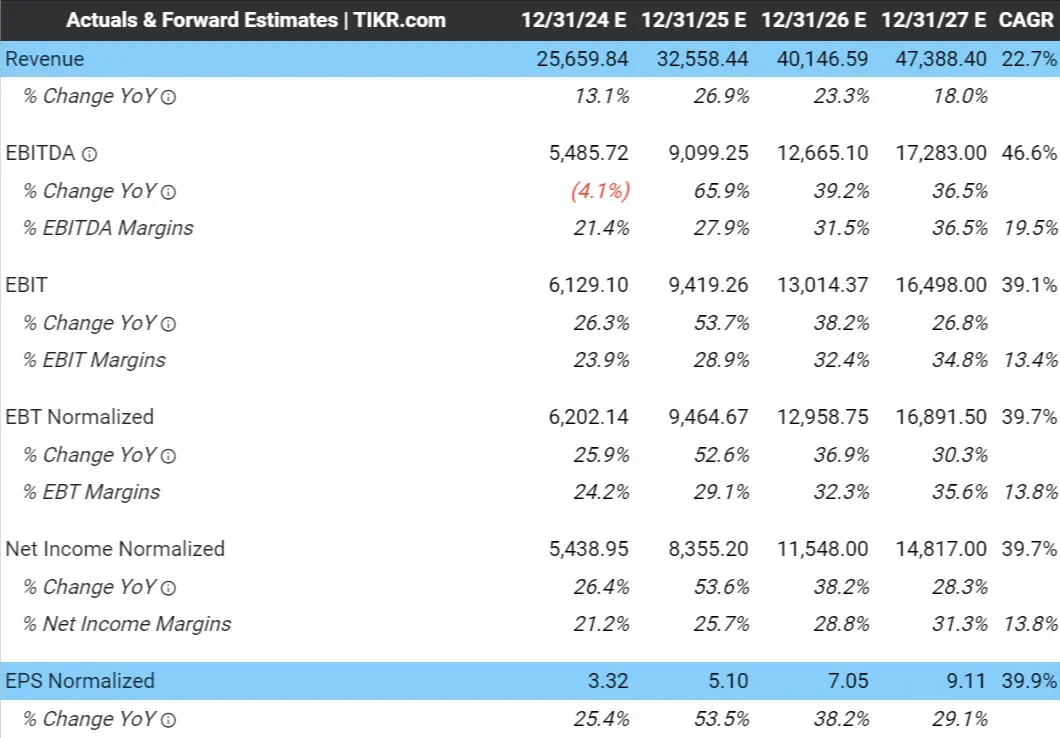Click the EBT Normalized row label
The height and width of the screenshot is (738, 1060).
(x=80, y=417)
